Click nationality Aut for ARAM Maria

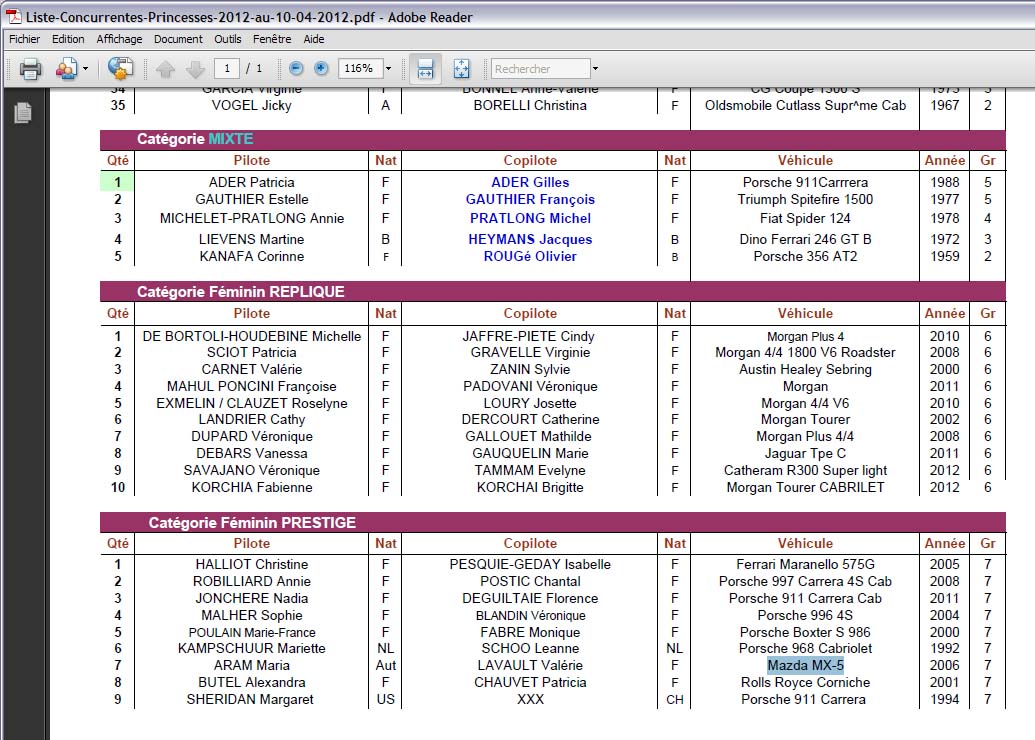point(385,665)
